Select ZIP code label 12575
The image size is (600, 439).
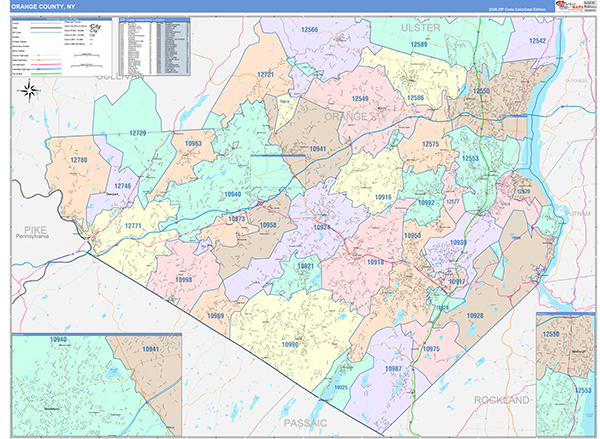click(x=430, y=144)
